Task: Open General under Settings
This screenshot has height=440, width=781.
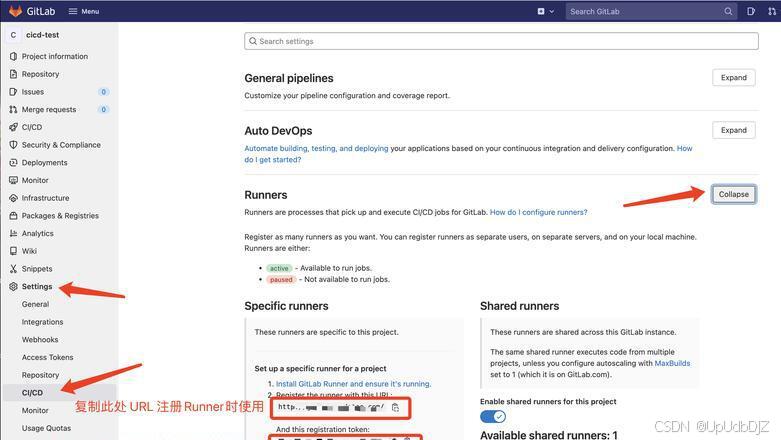Action: click(x=35, y=304)
